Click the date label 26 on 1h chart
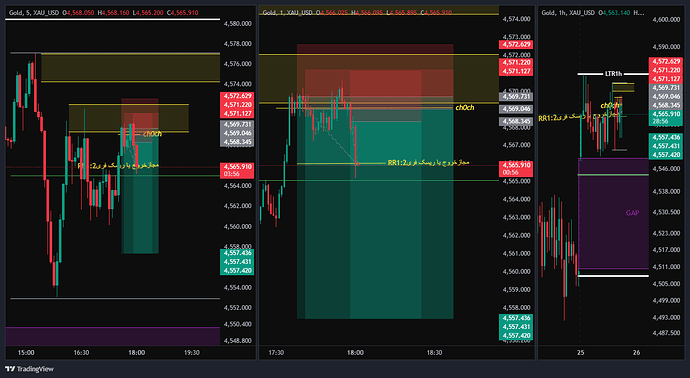This screenshot has height=378, width=690. pyautogui.click(x=636, y=352)
